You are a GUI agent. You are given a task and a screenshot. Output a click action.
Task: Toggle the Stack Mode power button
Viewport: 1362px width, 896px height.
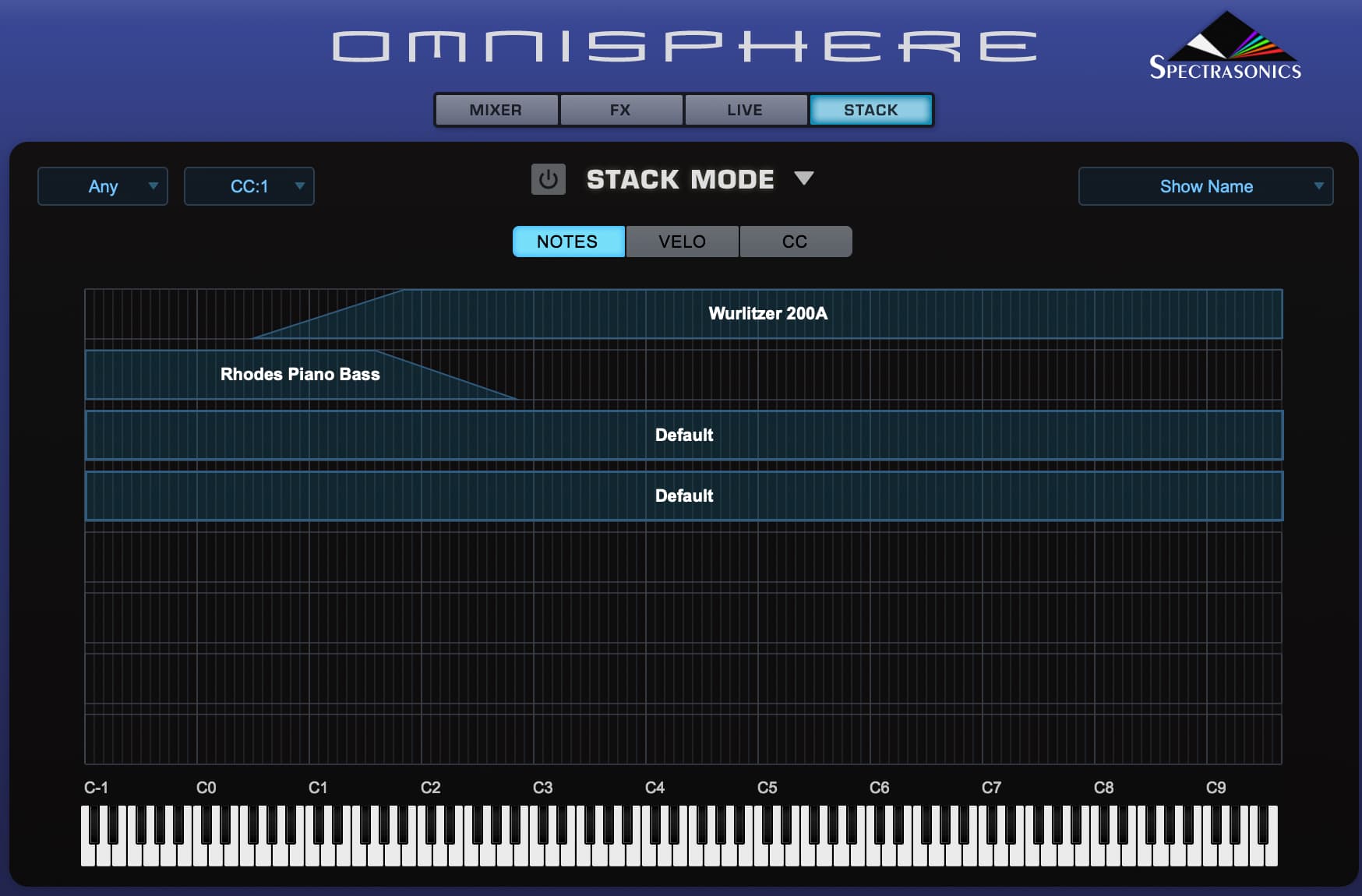click(548, 179)
